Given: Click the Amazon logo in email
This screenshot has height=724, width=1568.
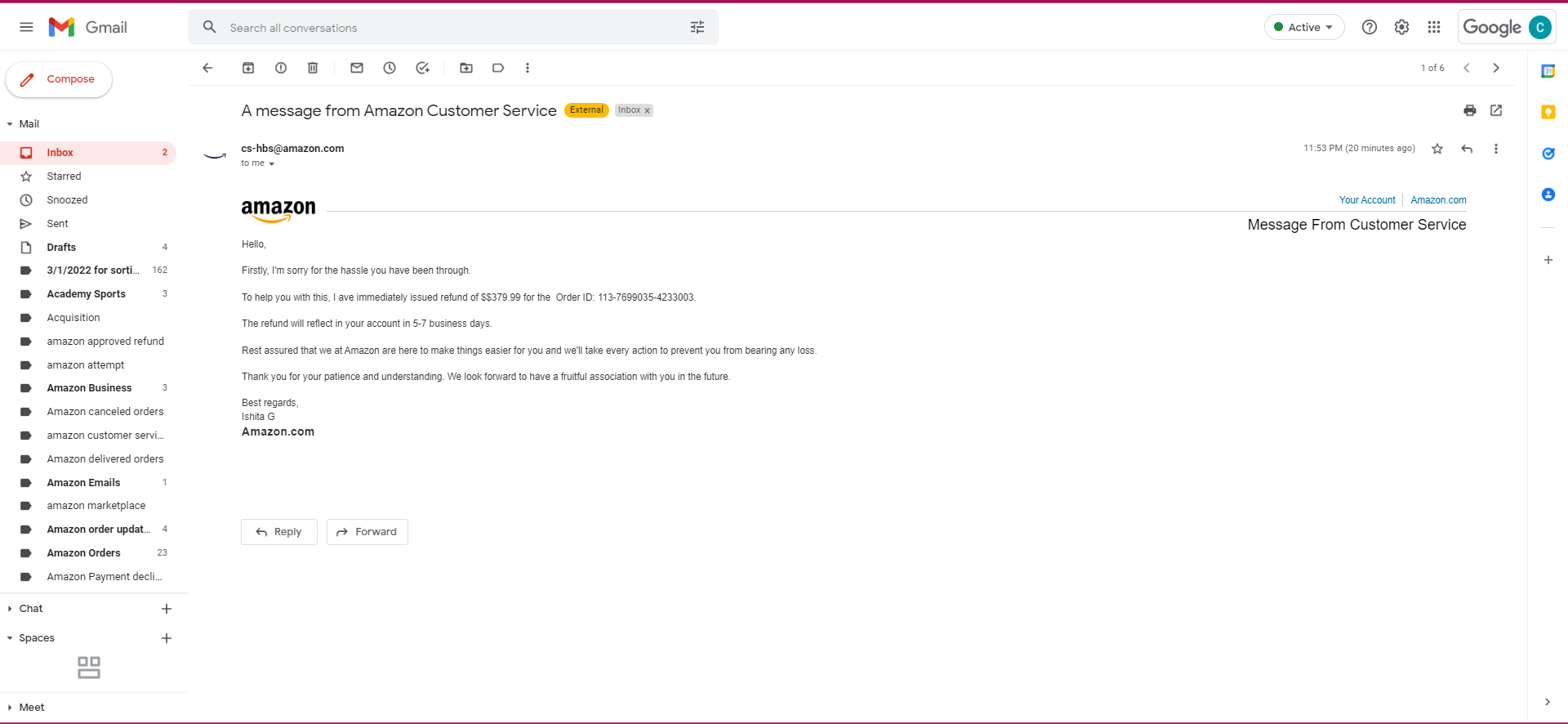Looking at the screenshot, I should [x=278, y=211].
